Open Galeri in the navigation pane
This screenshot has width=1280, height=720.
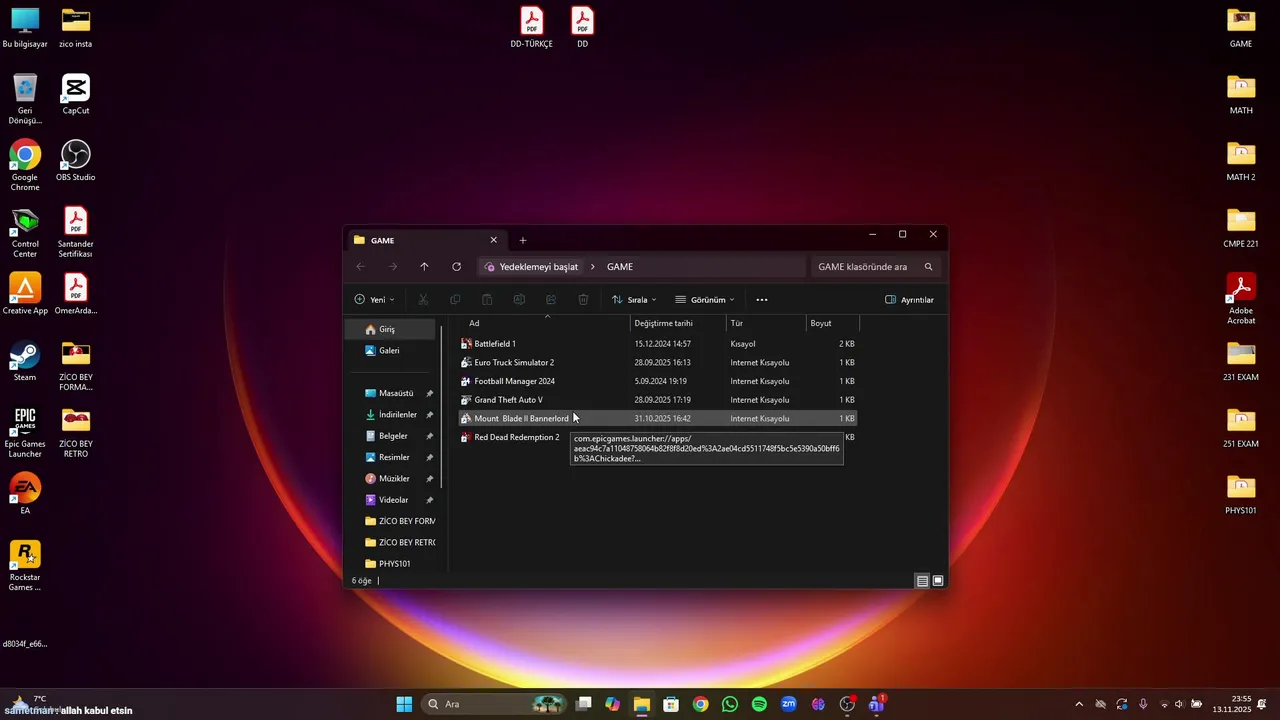(x=391, y=350)
